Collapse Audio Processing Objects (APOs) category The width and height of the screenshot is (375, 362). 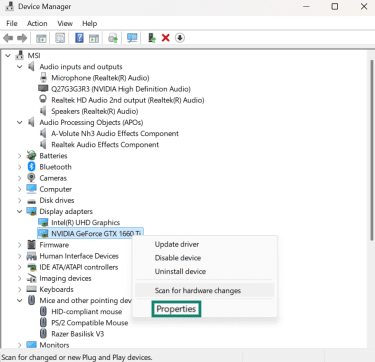20,122
